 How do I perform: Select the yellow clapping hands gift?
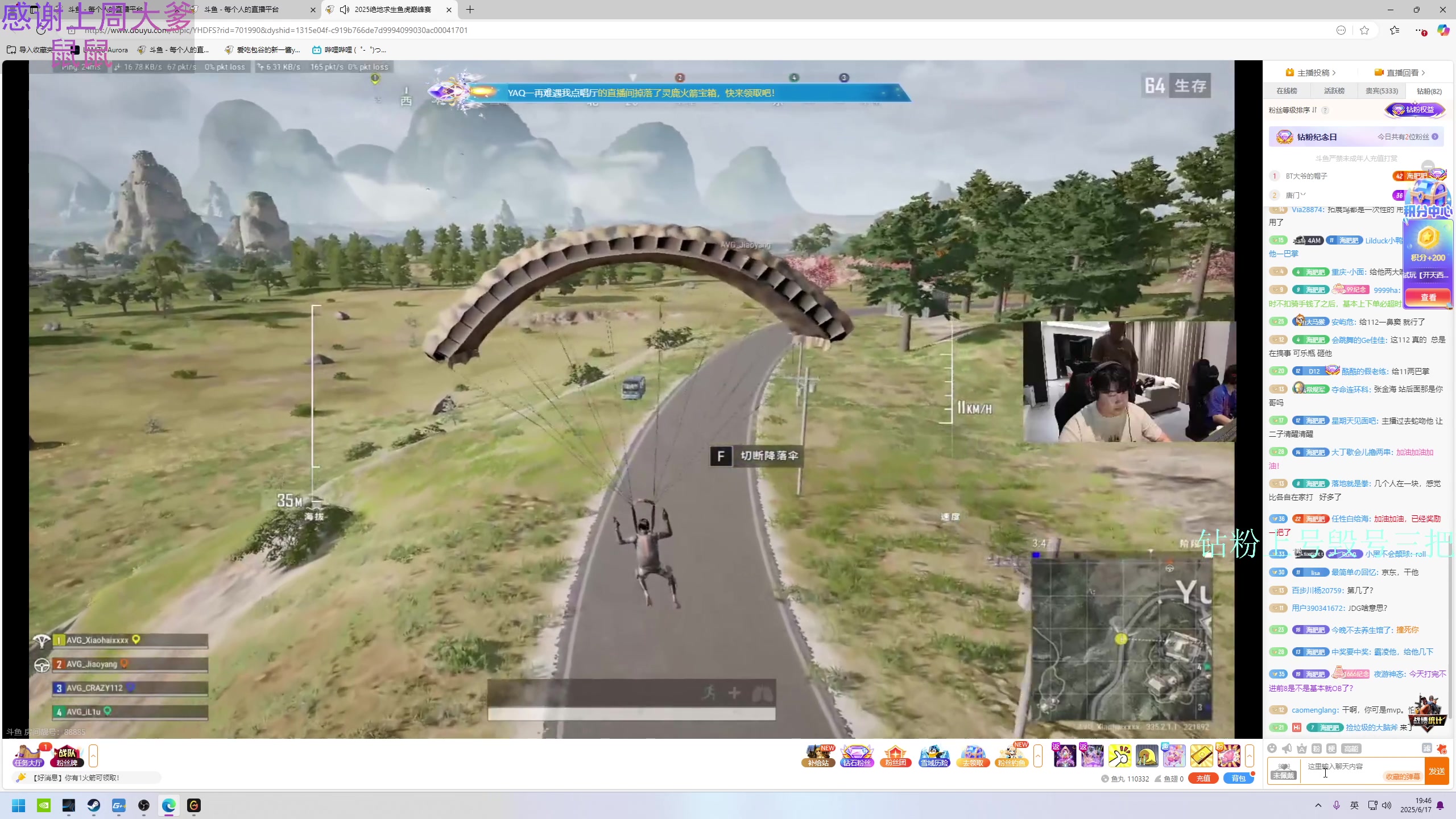[x=1119, y=756]
